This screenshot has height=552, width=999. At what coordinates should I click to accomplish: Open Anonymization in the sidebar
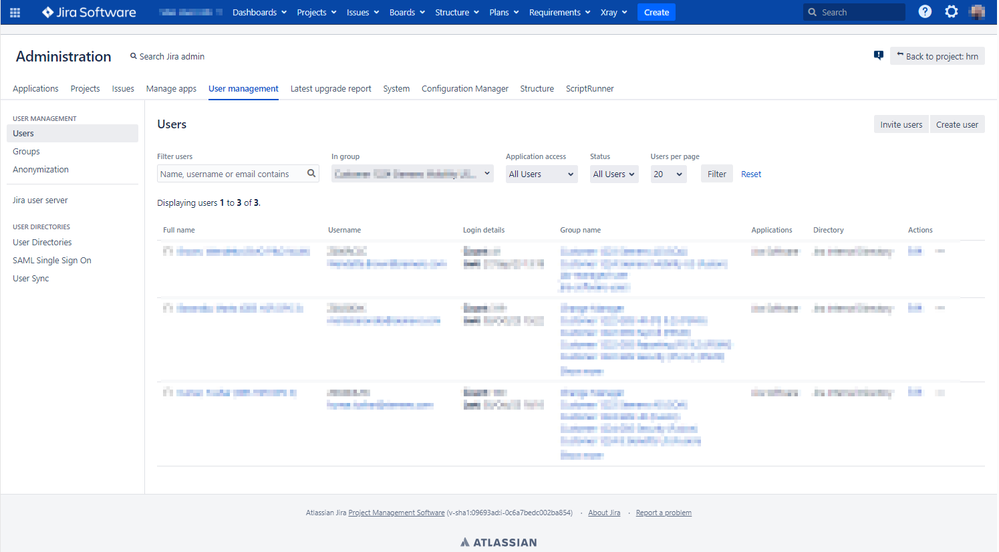[41, 169]
